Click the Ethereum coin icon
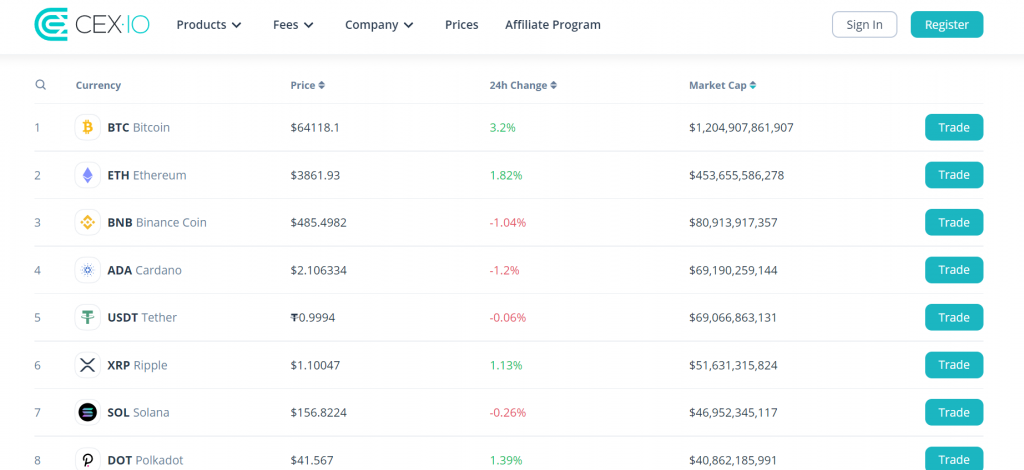Image resolution: width=1024 pixels, height=470 pixels. point(88,175)
